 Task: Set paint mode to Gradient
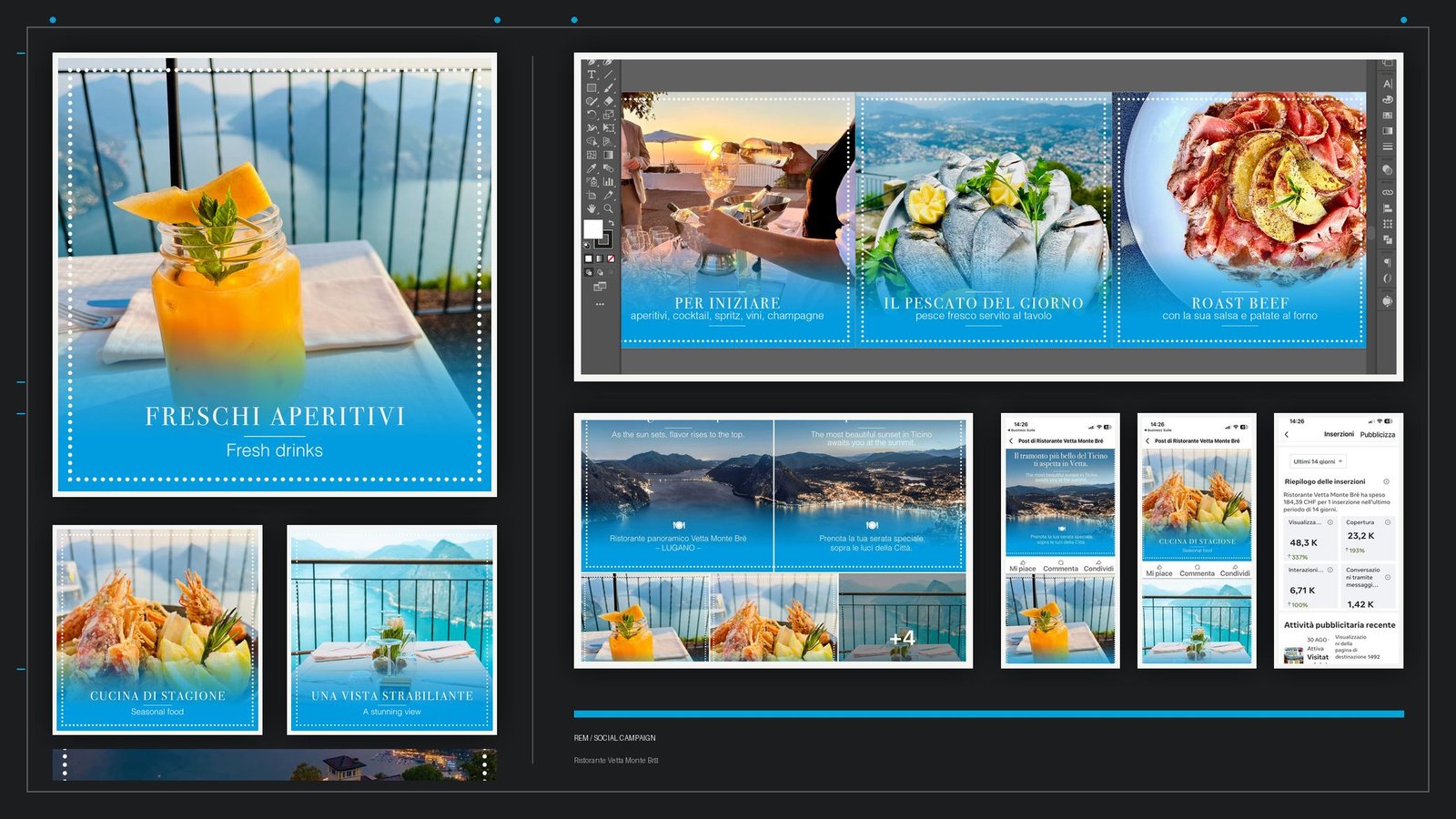point(600,258)
